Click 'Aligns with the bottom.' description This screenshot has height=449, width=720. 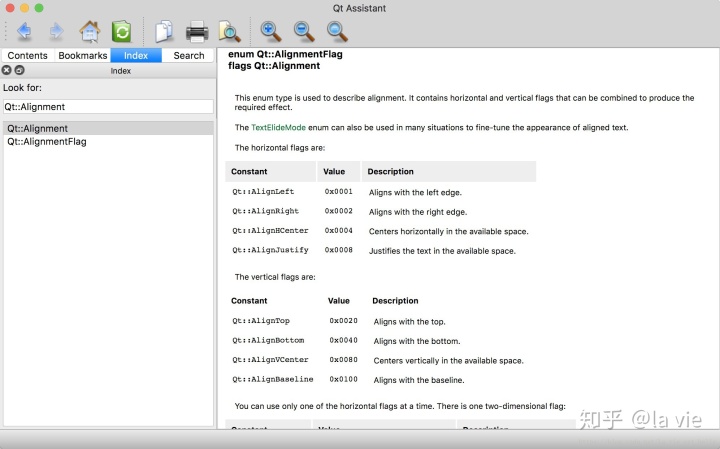(x=417, y=341)
